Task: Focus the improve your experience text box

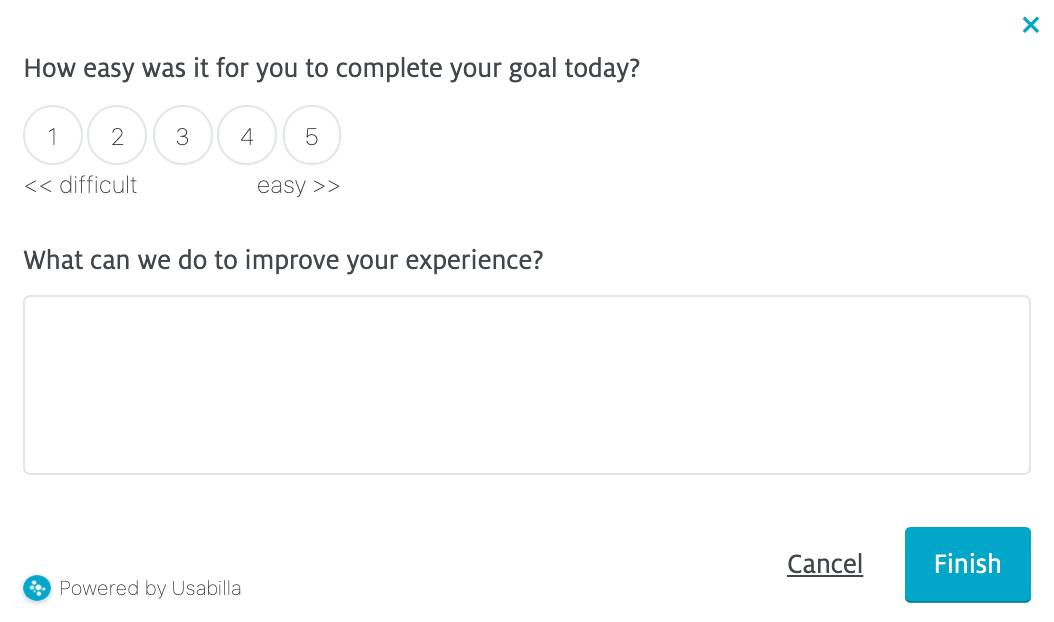Action: [x=526, y=384]
